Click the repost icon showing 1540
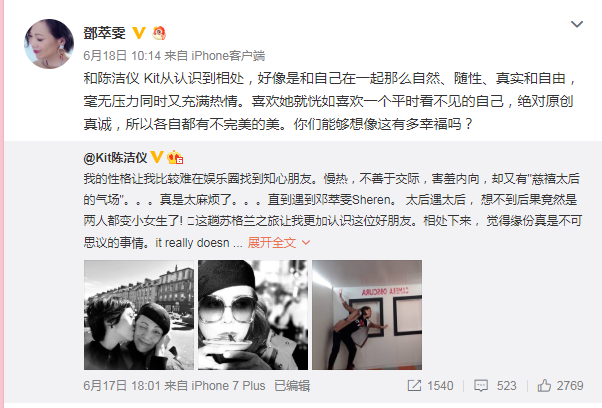Viewport: 602px width, 408px height. pyautogui.click(x=430, y=386)
